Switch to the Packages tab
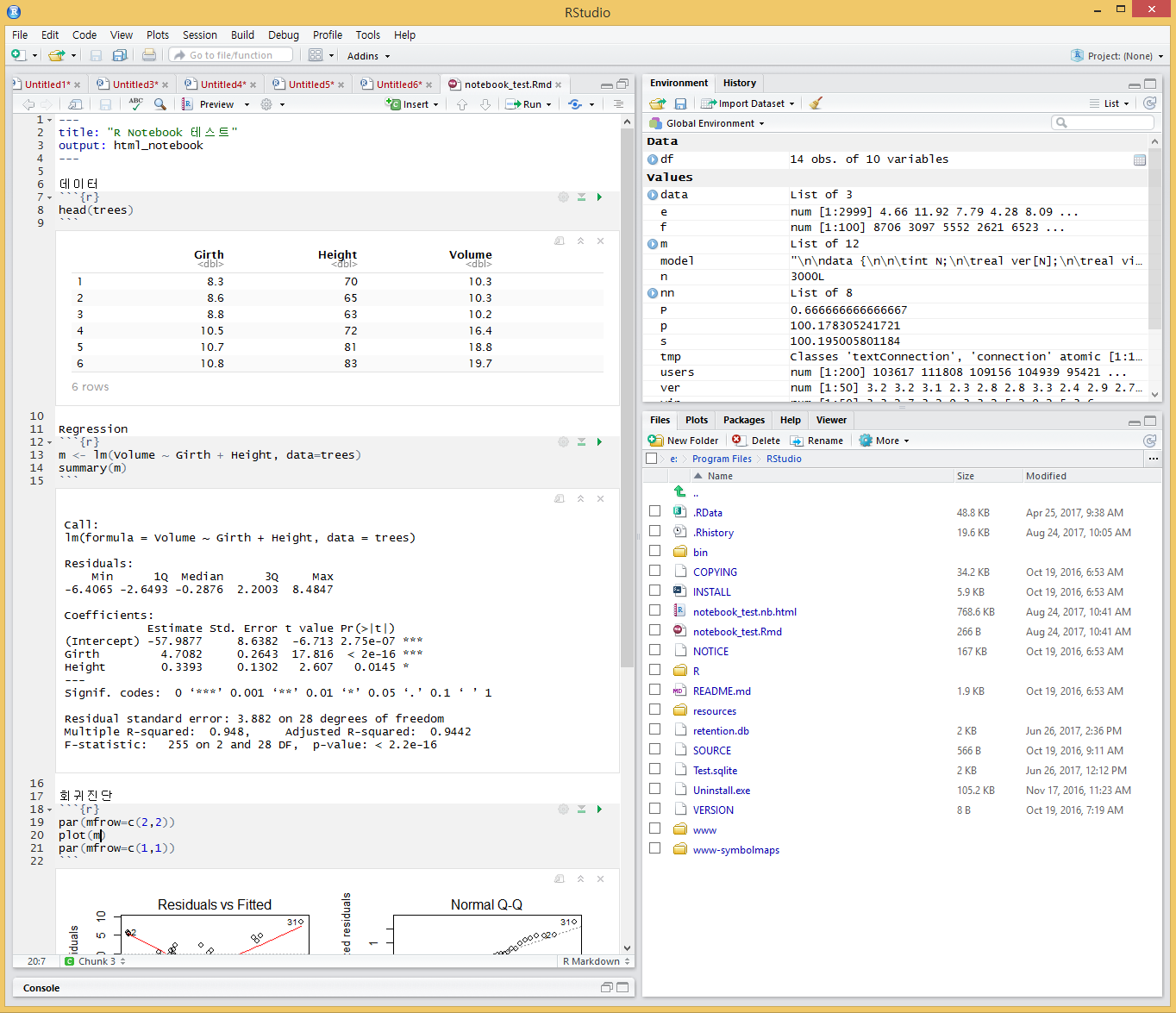Screen dimensions: 1176x1013 tap(744, 420)
